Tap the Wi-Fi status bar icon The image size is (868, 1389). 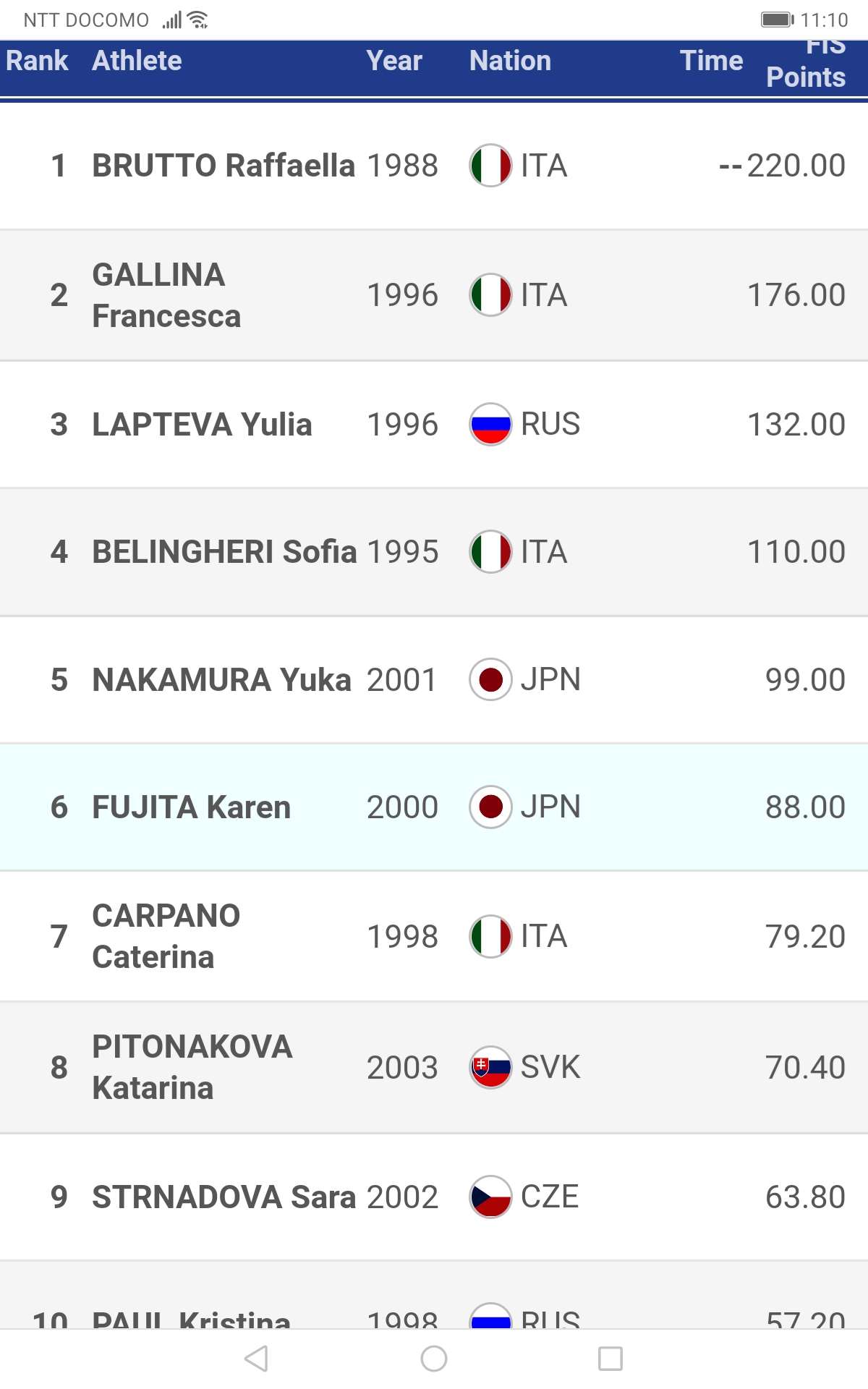point(197,20)
